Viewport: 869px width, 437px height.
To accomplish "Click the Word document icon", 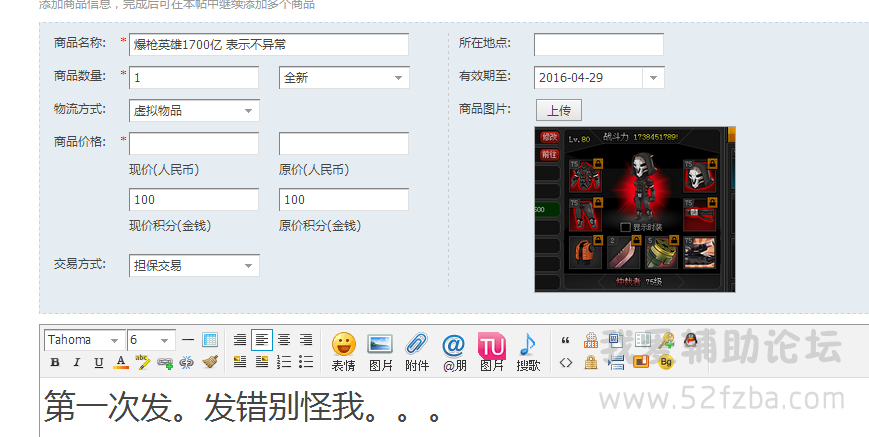I will click(x=616, y=340).
